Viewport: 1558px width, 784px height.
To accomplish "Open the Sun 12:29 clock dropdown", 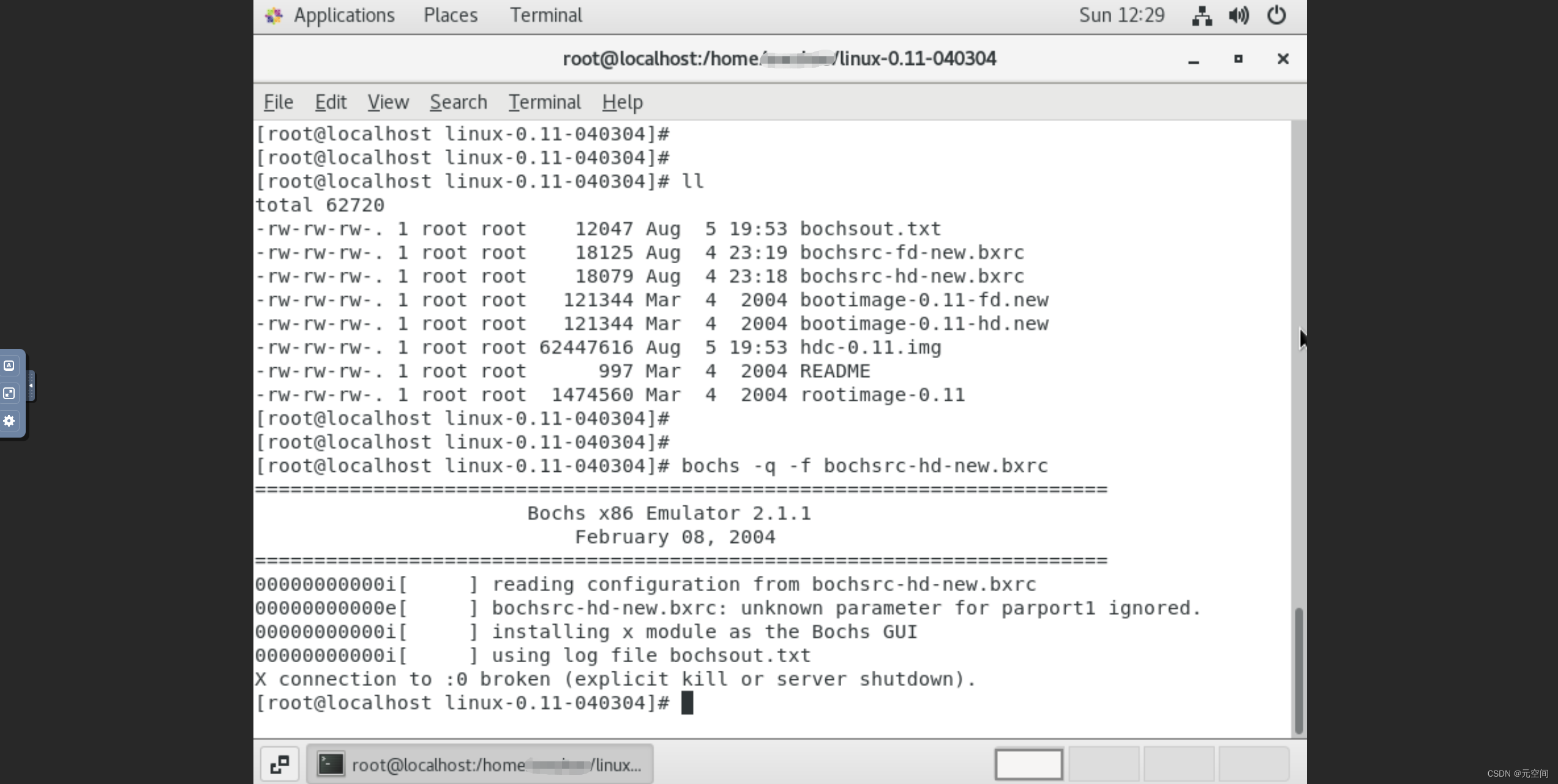I will pos(1120,15).
